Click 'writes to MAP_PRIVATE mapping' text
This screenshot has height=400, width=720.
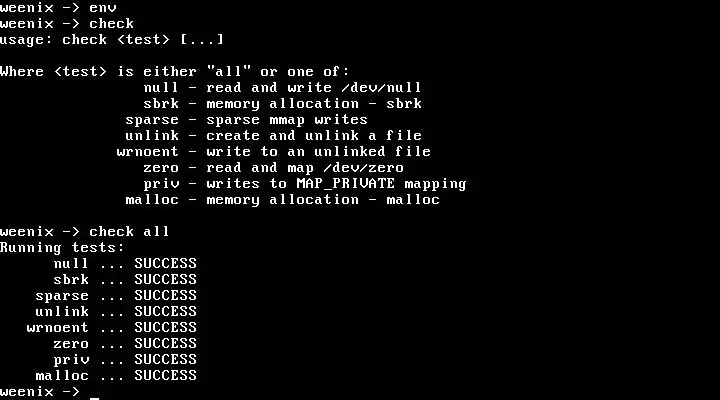336,184
